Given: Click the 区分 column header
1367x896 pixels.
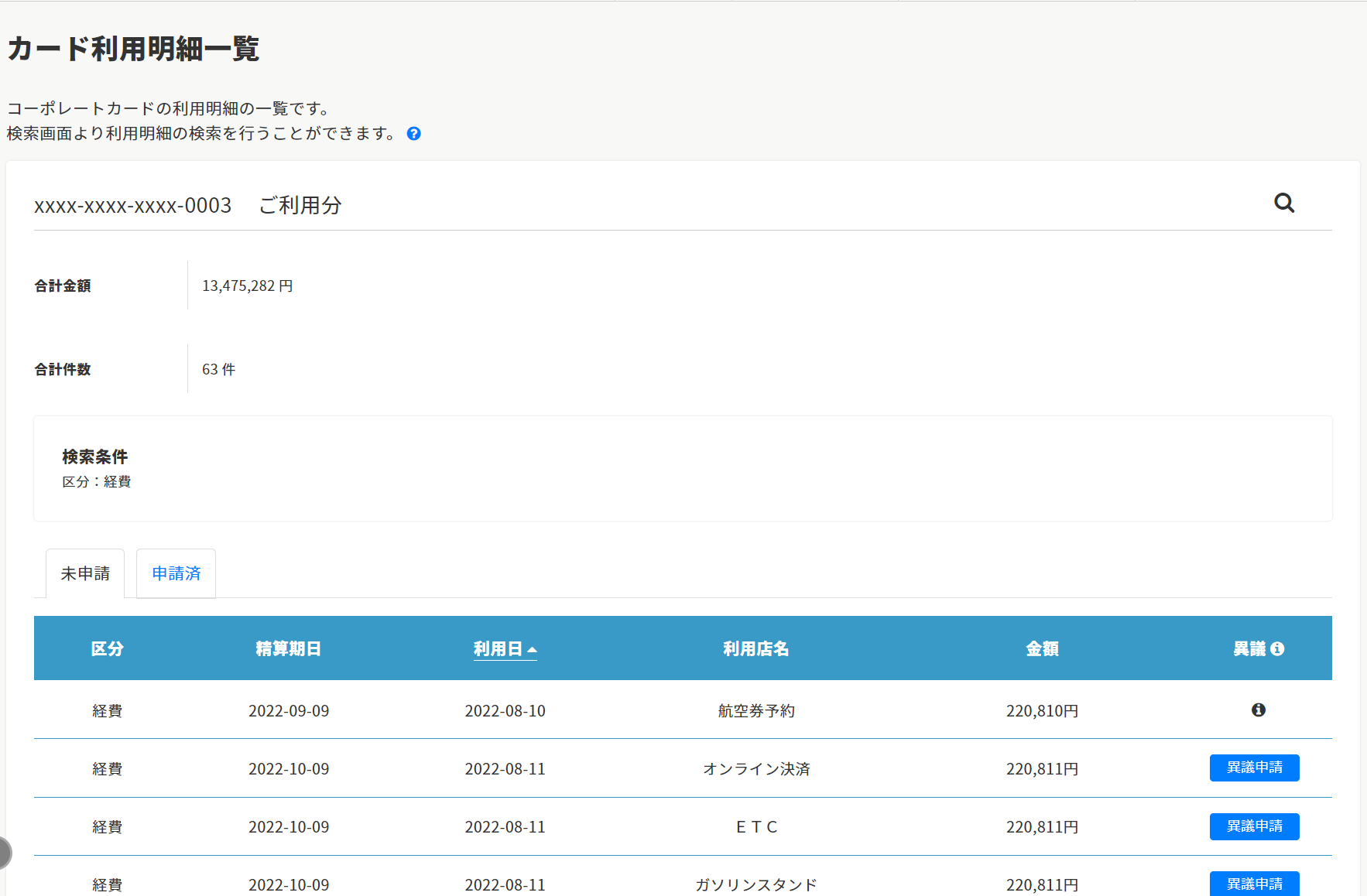Looking at the screenshot, I should [108, 648].
